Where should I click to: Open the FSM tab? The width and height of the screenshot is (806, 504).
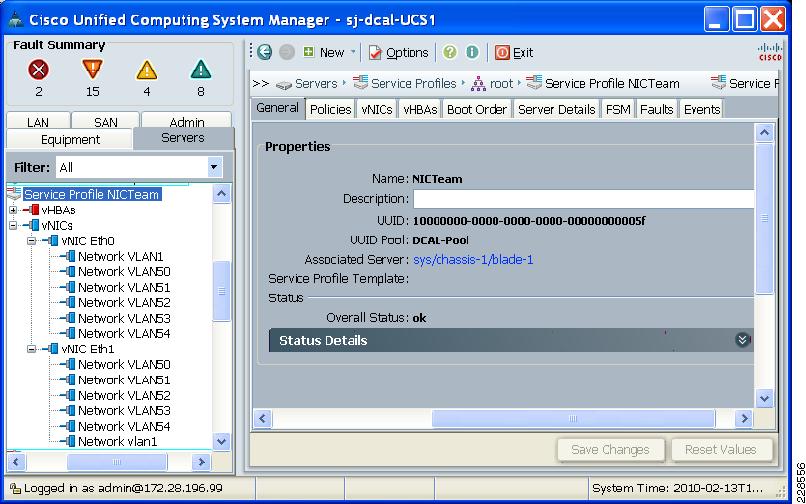tap(618, 110)
